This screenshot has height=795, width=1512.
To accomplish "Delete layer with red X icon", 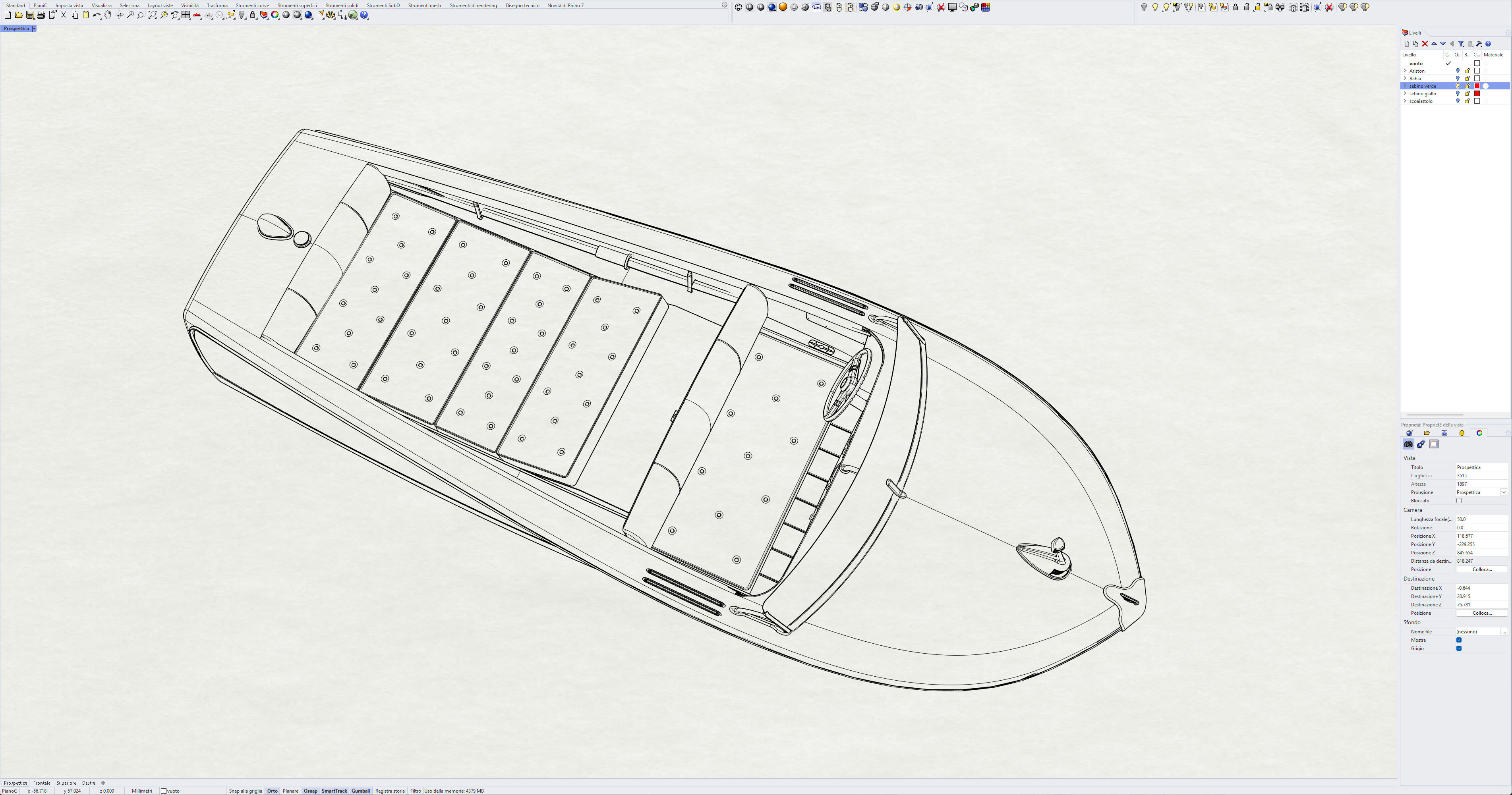I will 1425,44.
